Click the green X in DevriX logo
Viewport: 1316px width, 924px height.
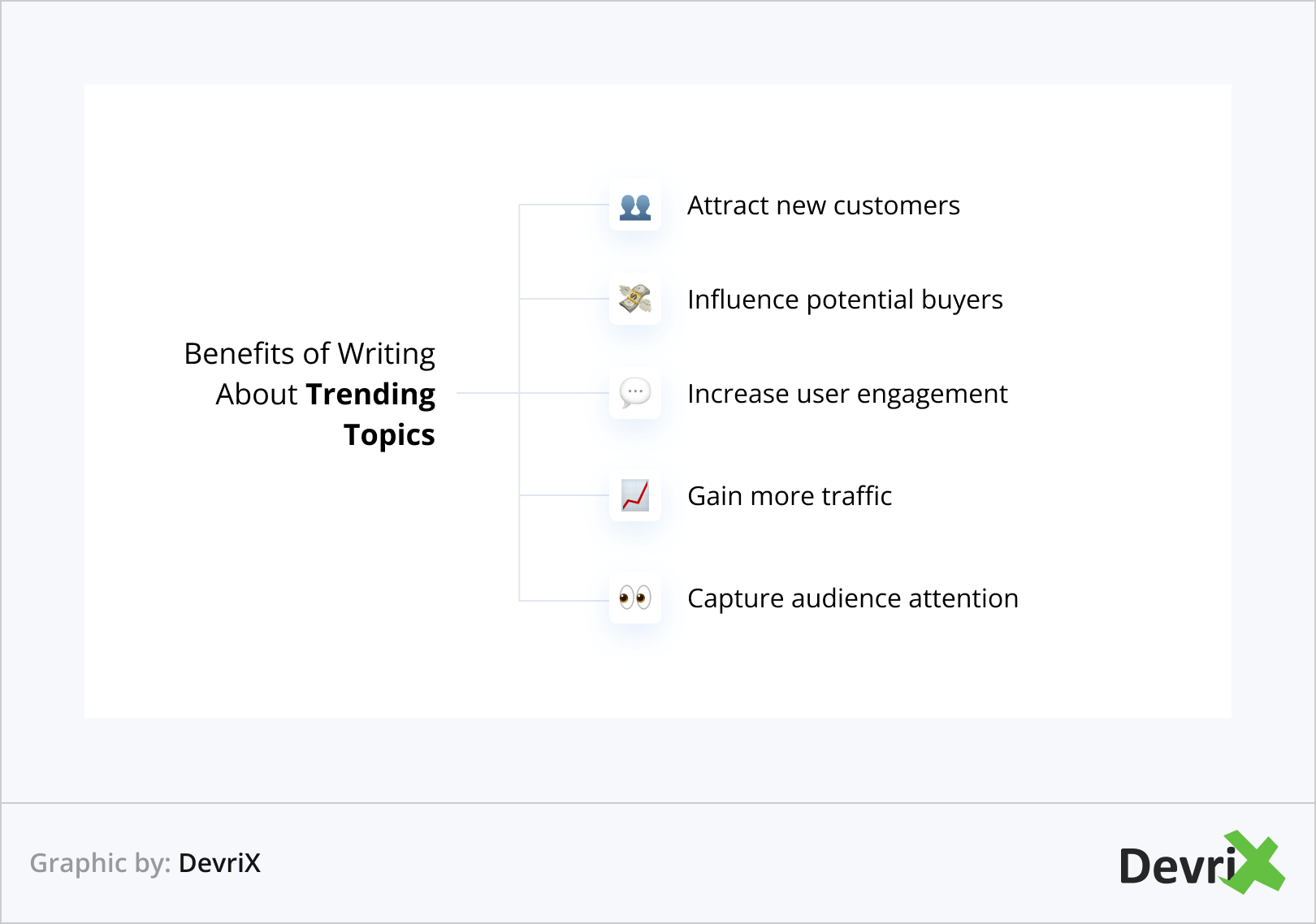(1254, 862)
